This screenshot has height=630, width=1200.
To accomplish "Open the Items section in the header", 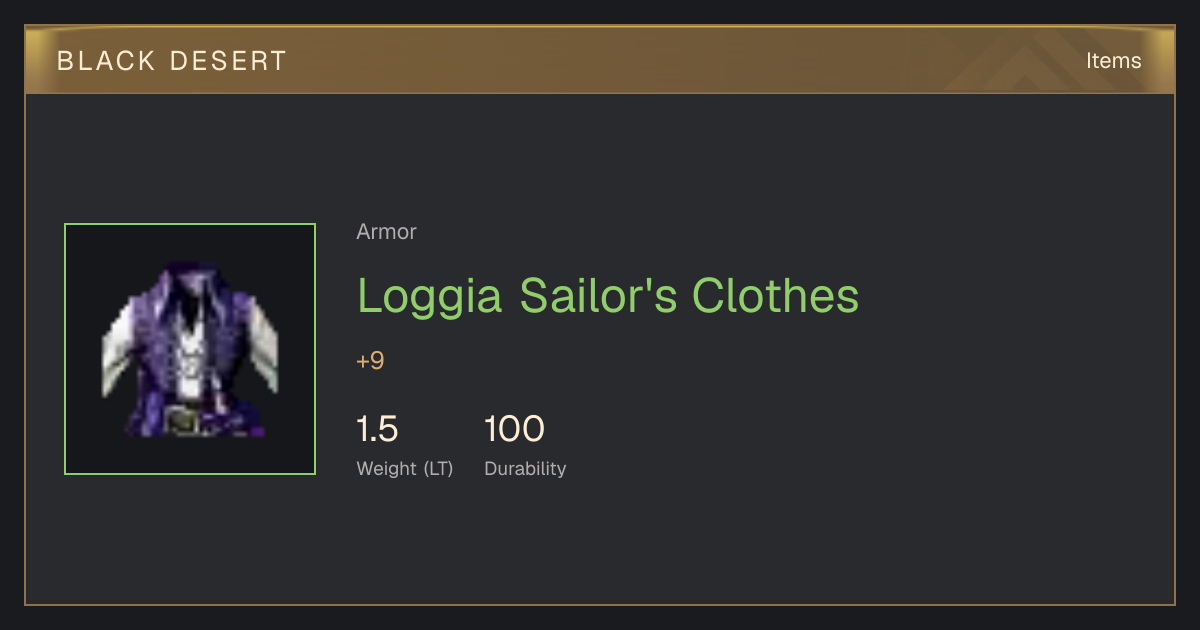I will click(x=1113, y=61).
